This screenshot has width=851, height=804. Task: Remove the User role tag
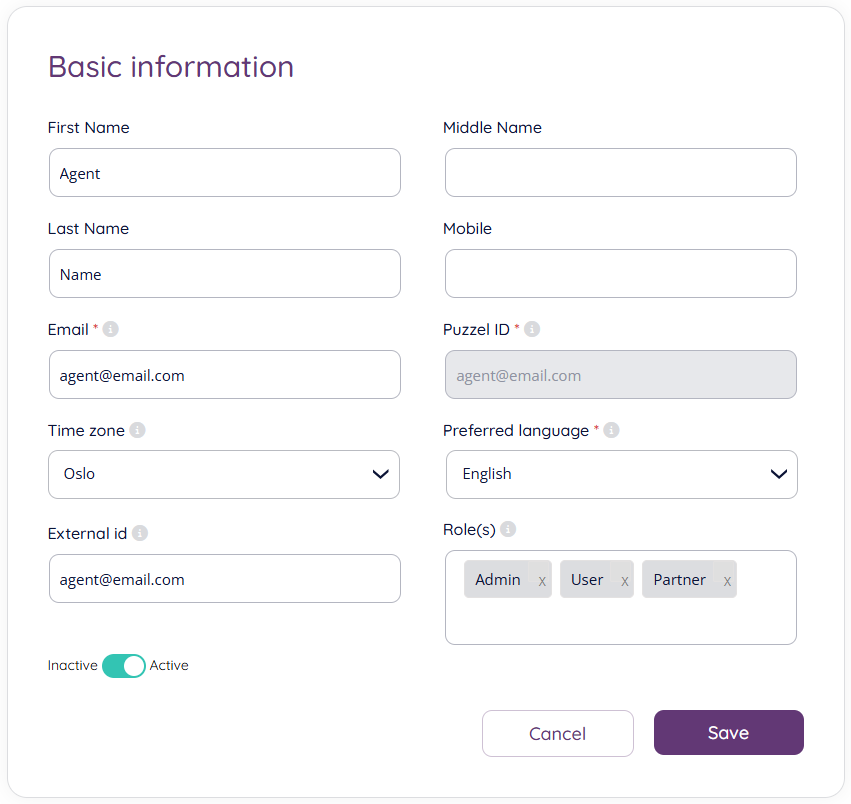[x=625, y=581]
